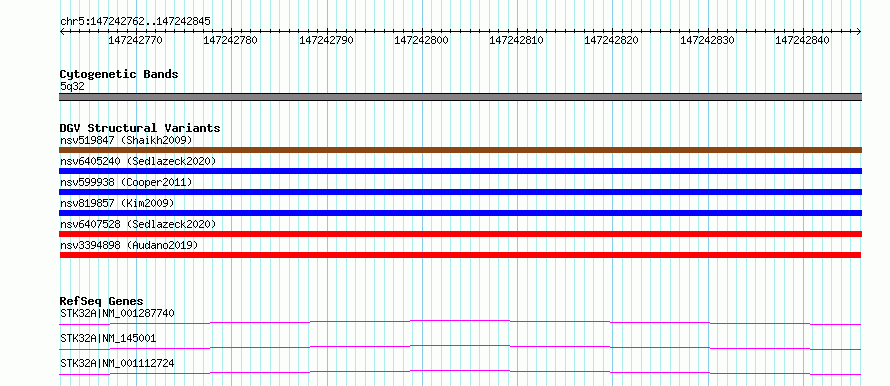Open variant nsv3394898 (Audano2019) label
890x386 pixels.
tap(129, 245)
